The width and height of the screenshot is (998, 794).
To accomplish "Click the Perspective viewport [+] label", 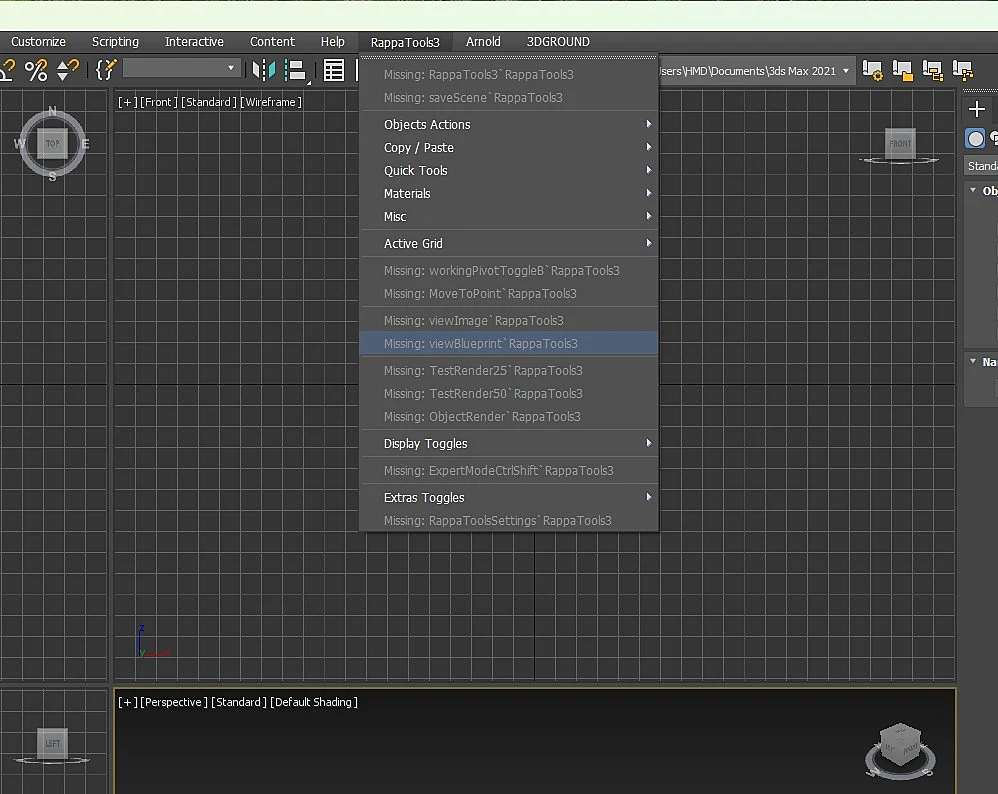I will 127,702.
